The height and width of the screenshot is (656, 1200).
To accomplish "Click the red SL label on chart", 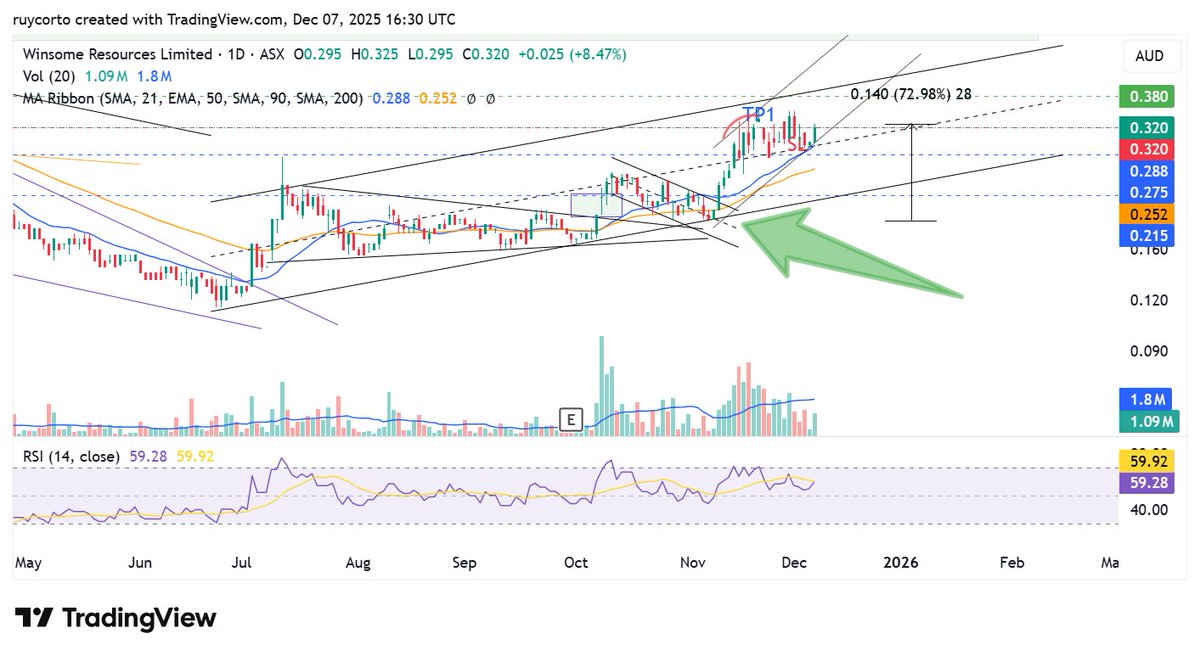I will tap(796, 146).
